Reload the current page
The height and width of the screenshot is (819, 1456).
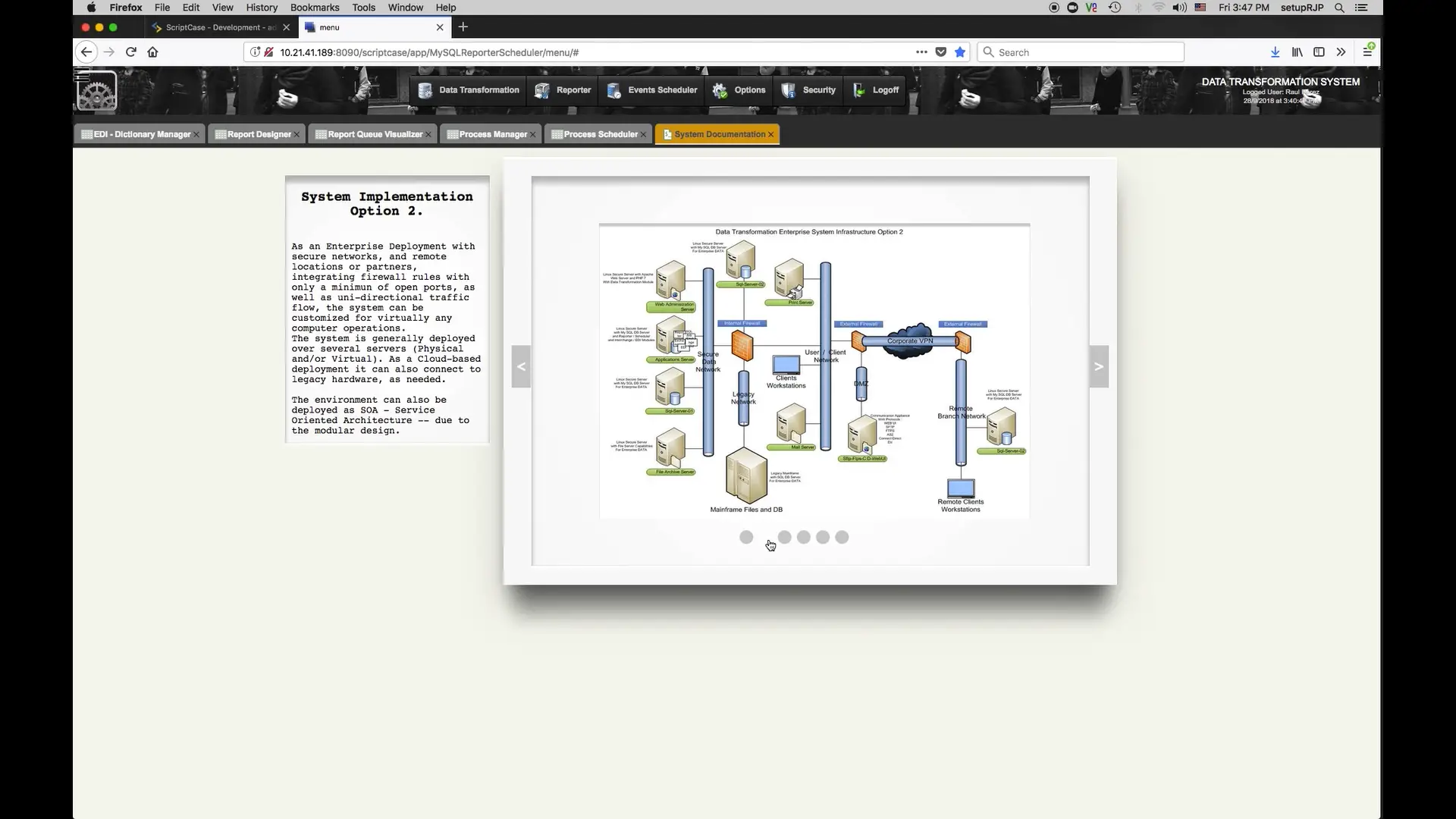(130, 52)
